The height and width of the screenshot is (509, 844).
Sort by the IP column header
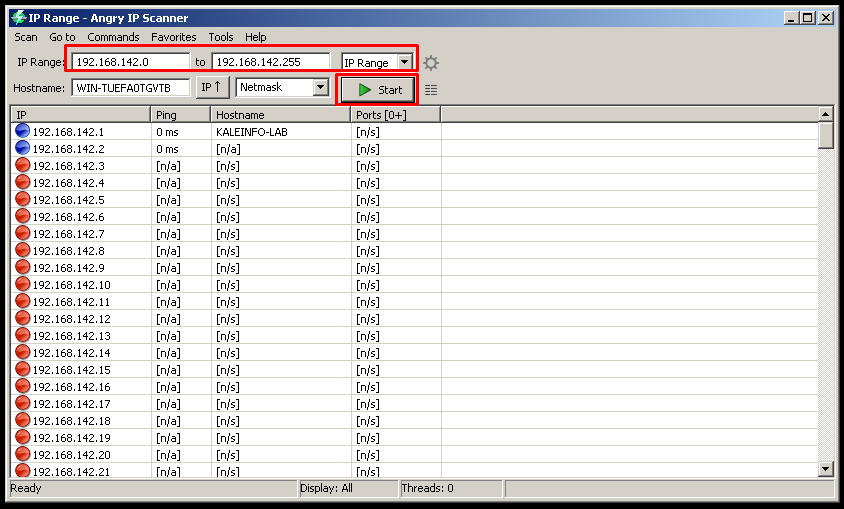coord(81,115)
